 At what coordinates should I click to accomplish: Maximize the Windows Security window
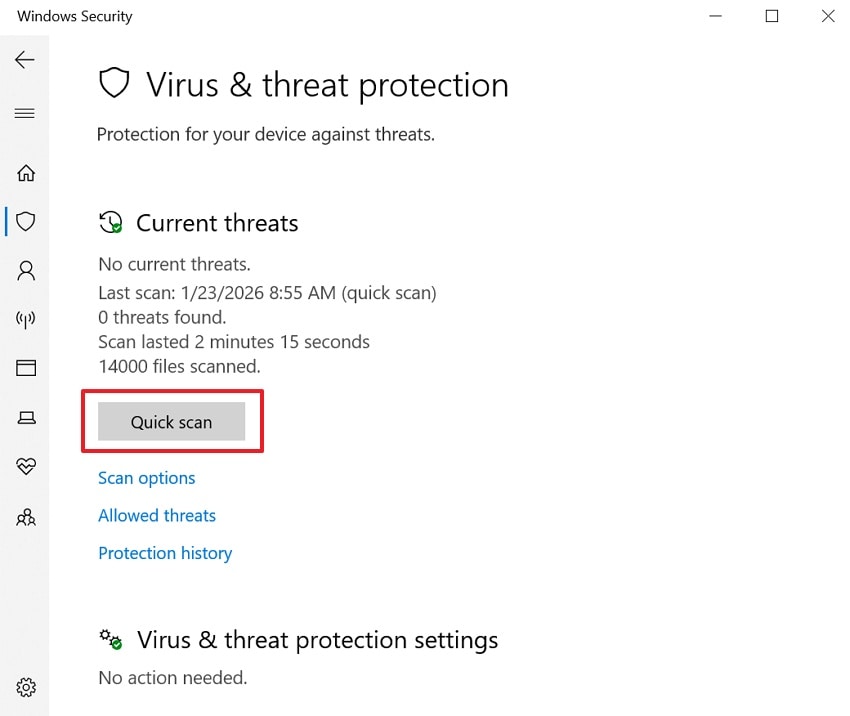(771, 16)
